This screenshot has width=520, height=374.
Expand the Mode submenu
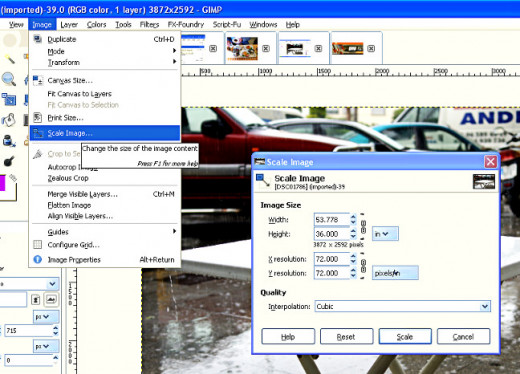tap(105, 51)
